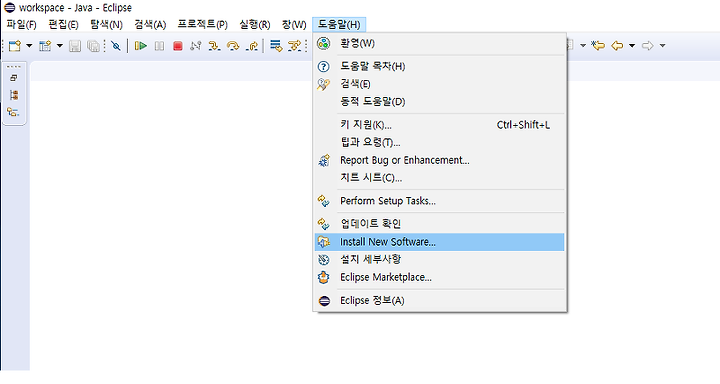Select 설치 세부사항 menu entry
Image resolution: width=720 pixels, height=384 pixels.
[x=439, y=260]
